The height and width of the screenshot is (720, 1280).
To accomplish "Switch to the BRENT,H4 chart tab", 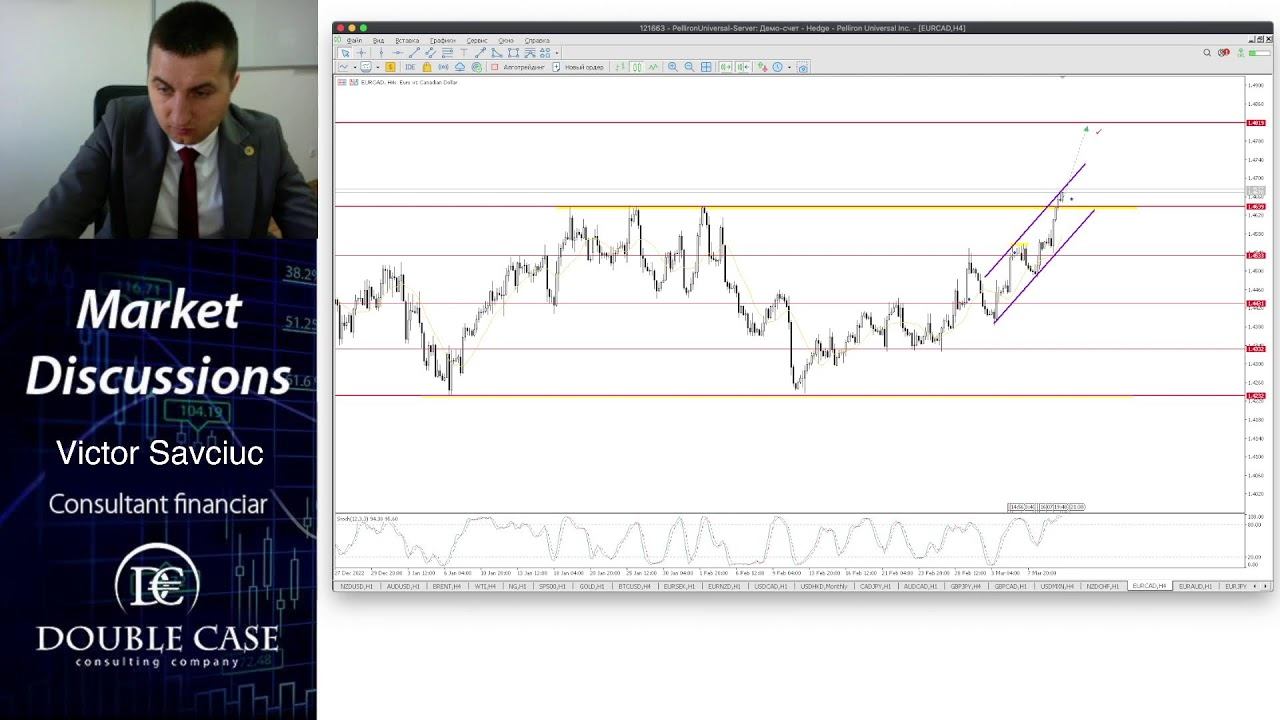I will click(446, 586).
